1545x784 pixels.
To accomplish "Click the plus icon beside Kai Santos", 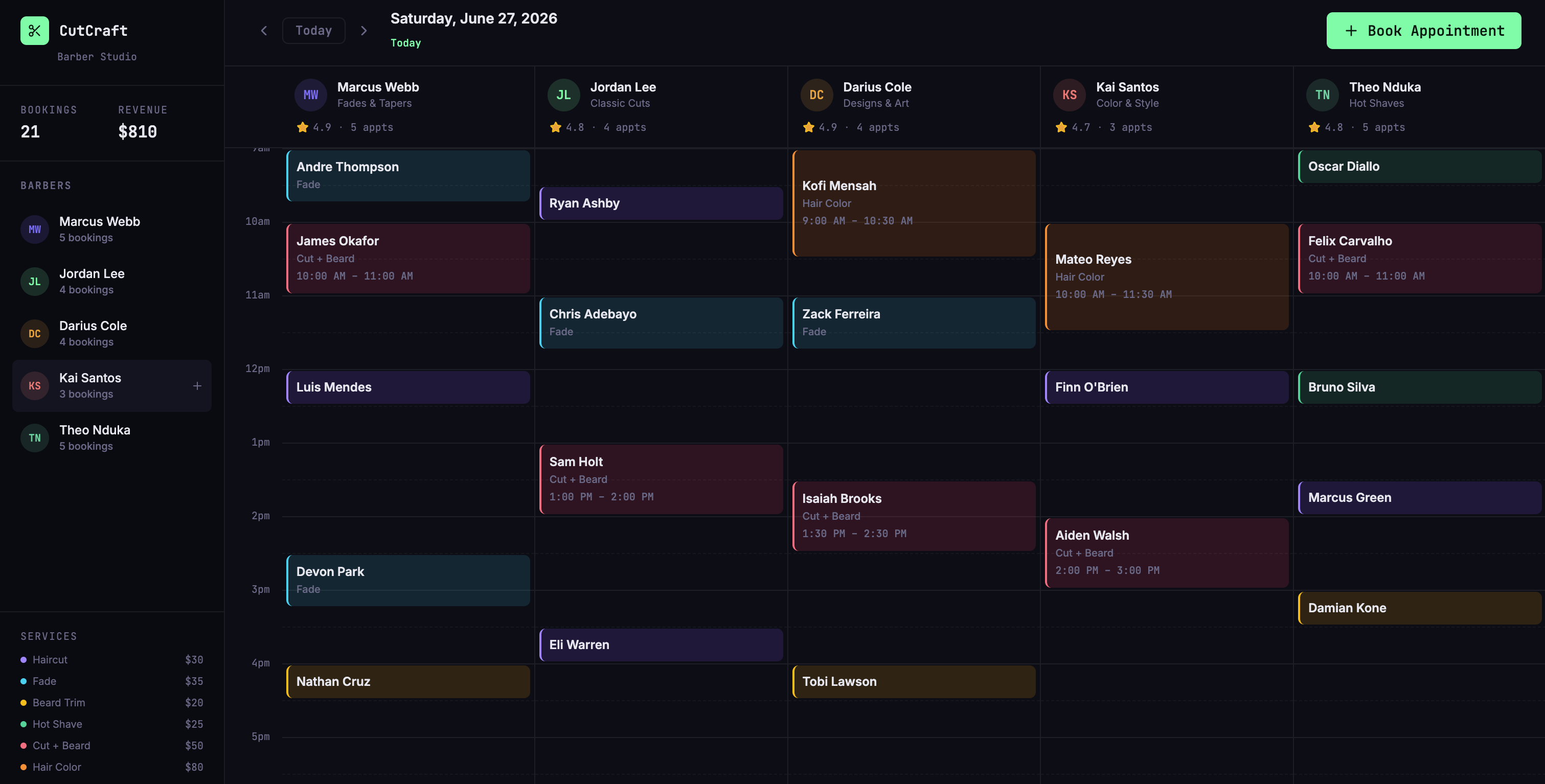I will click(197, 386).
